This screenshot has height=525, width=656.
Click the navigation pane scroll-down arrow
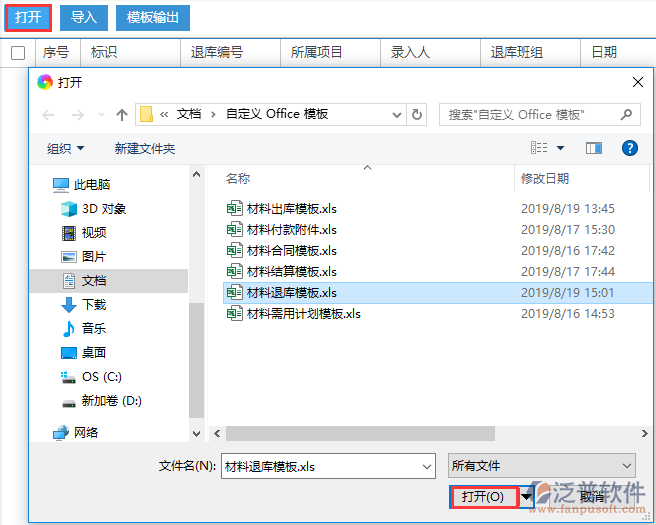(x=196, y=434)
